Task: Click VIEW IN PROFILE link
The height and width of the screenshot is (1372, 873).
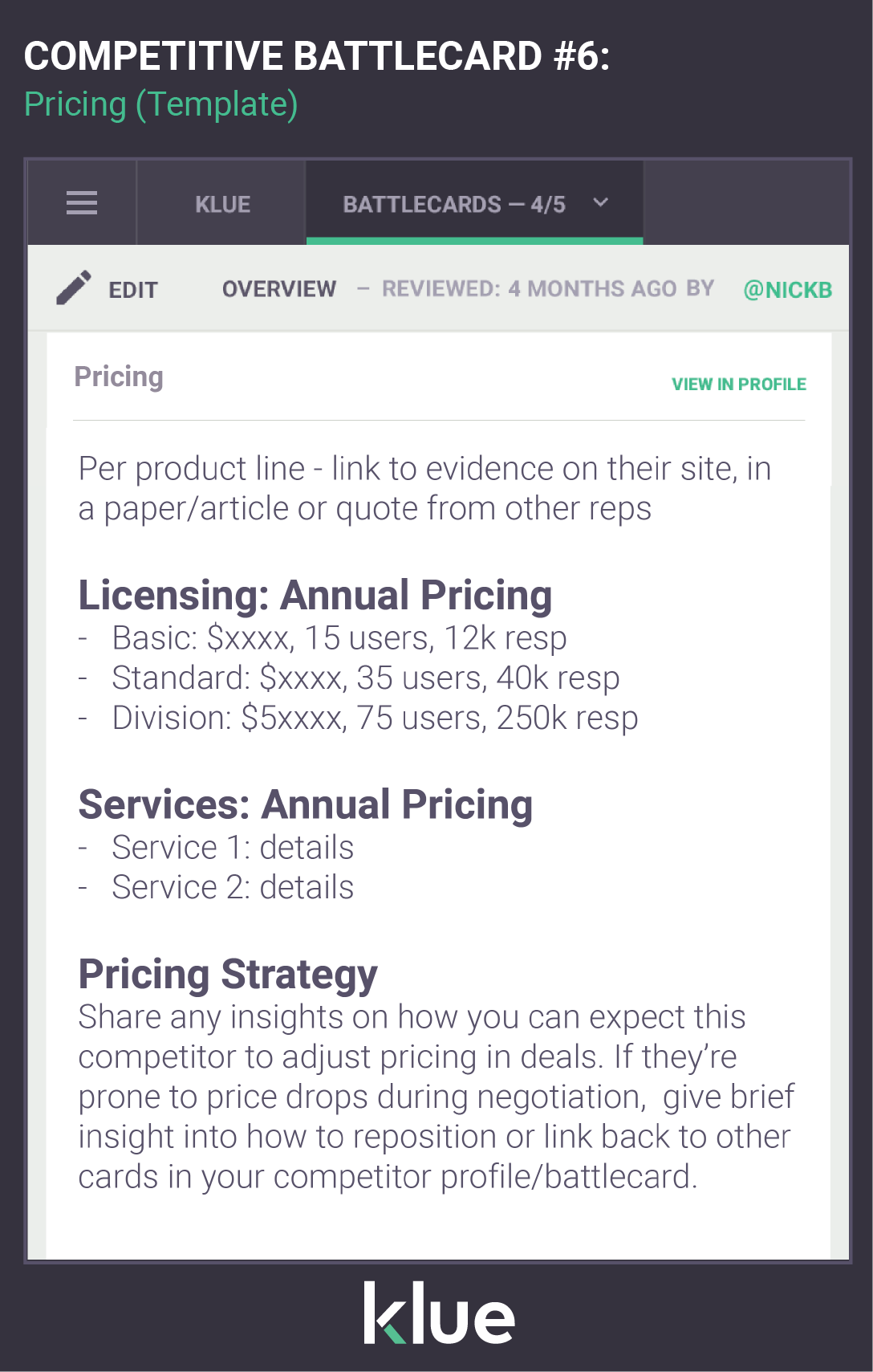Action: (739, 385)
